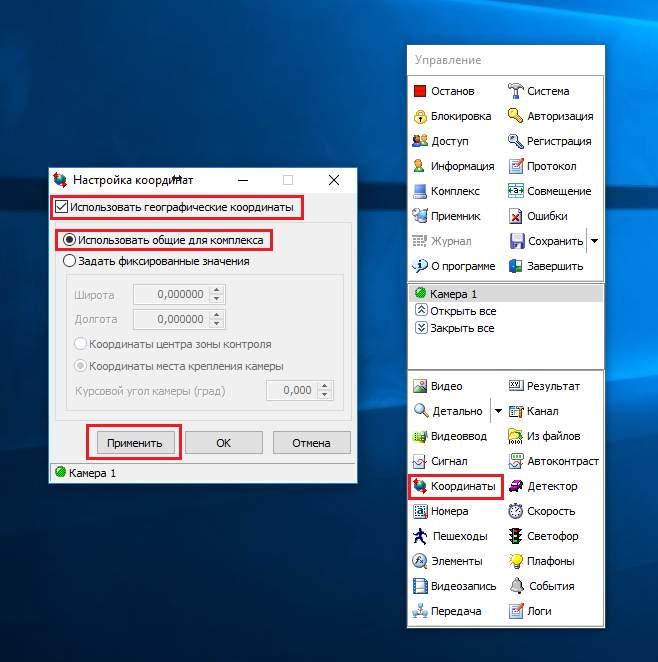Open the Пешеходы pedestrian icon
Image resolution: width=658 pixels, height=662 pixels.
click(x=420, y=536)
